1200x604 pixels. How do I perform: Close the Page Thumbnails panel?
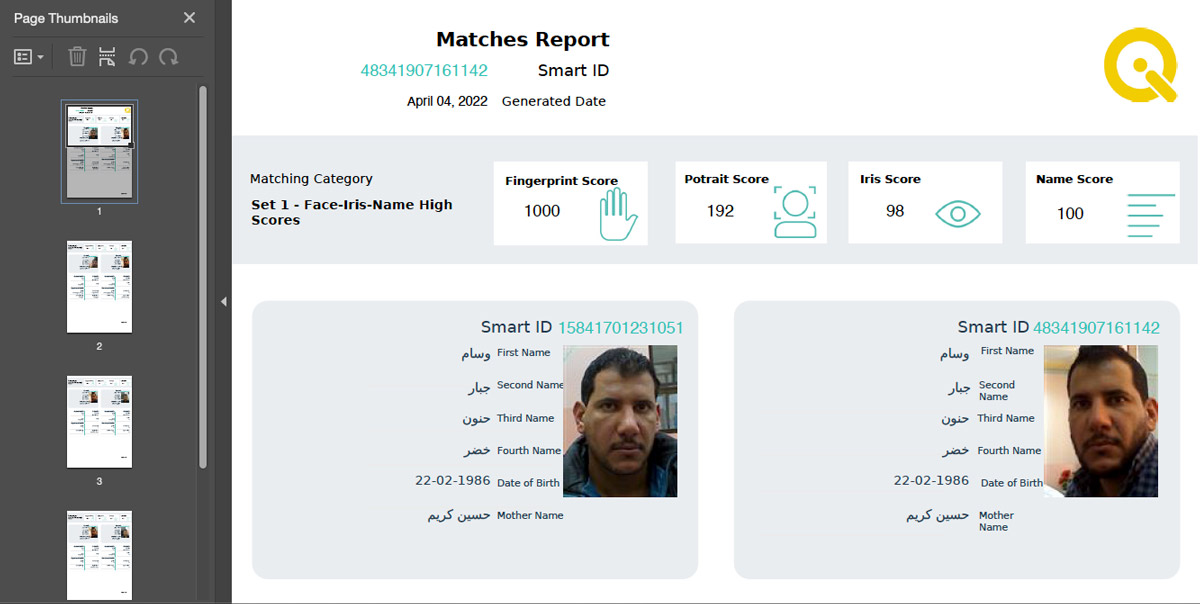click(189, 18)
